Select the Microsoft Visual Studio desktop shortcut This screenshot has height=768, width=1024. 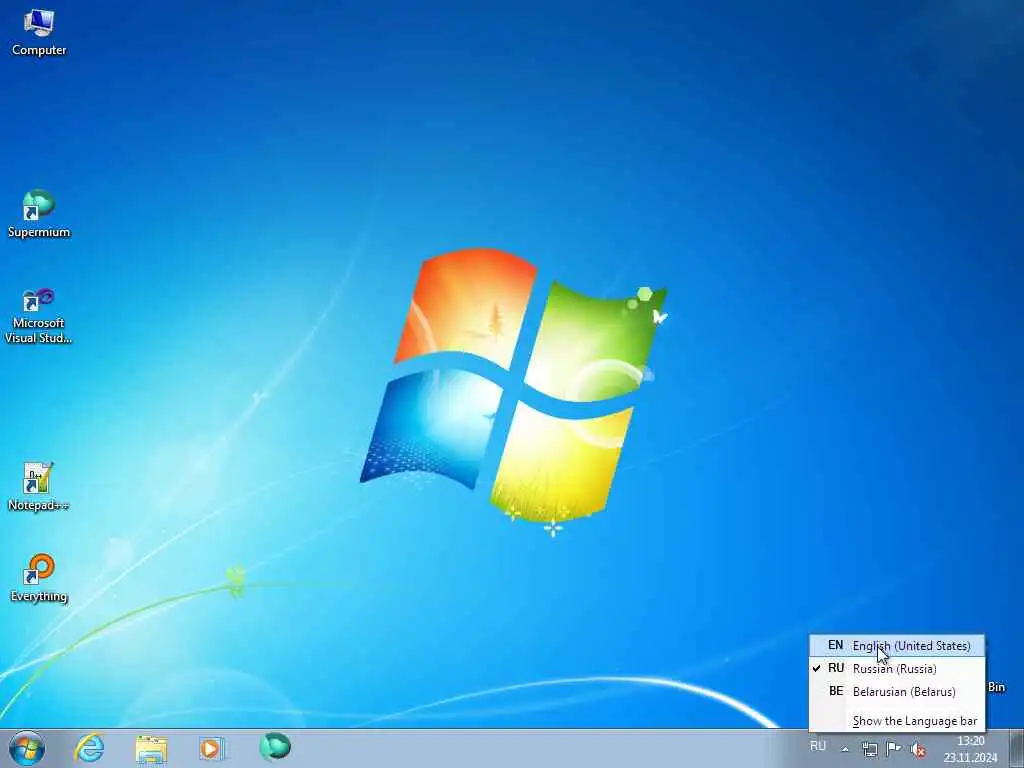(39, 316)
